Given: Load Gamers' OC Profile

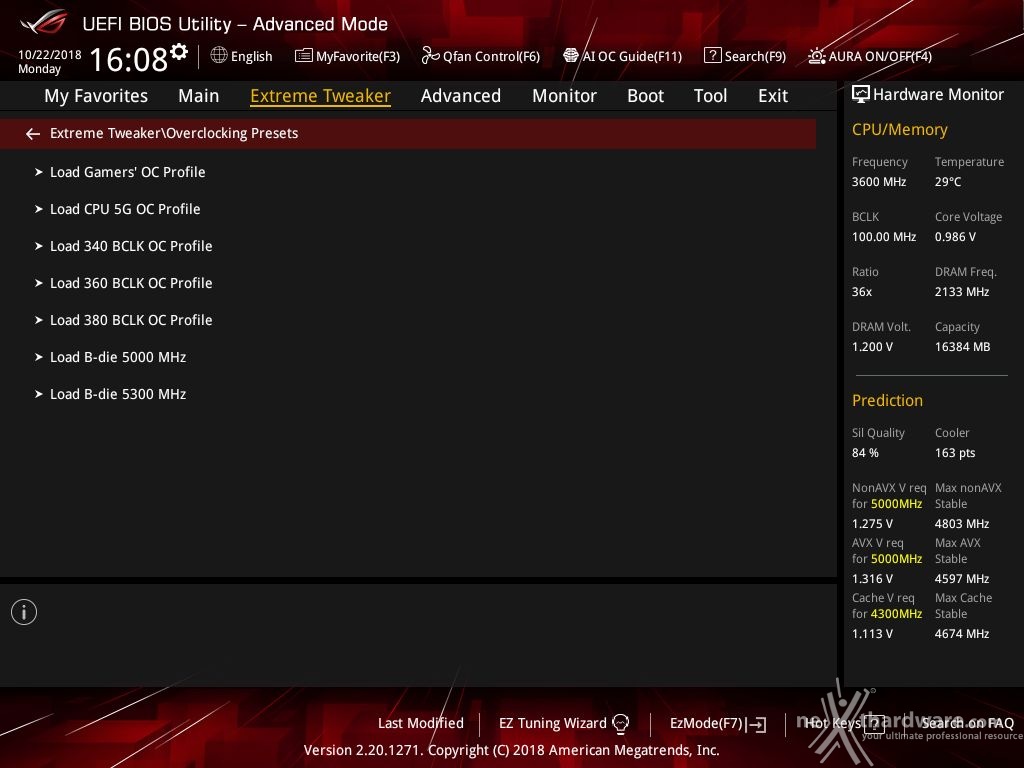Looking at the screenshot, I should [x=128, y=172].
